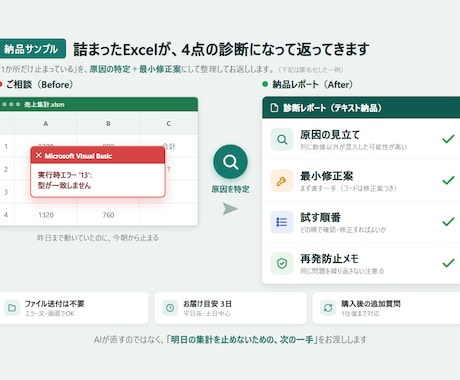Click cell containing 1320

pyautogui.click(x=46, y=215)
